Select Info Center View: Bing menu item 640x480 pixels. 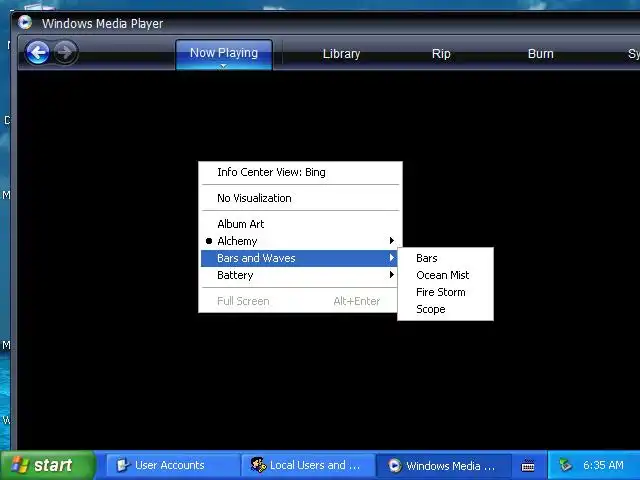pos(300,172)
